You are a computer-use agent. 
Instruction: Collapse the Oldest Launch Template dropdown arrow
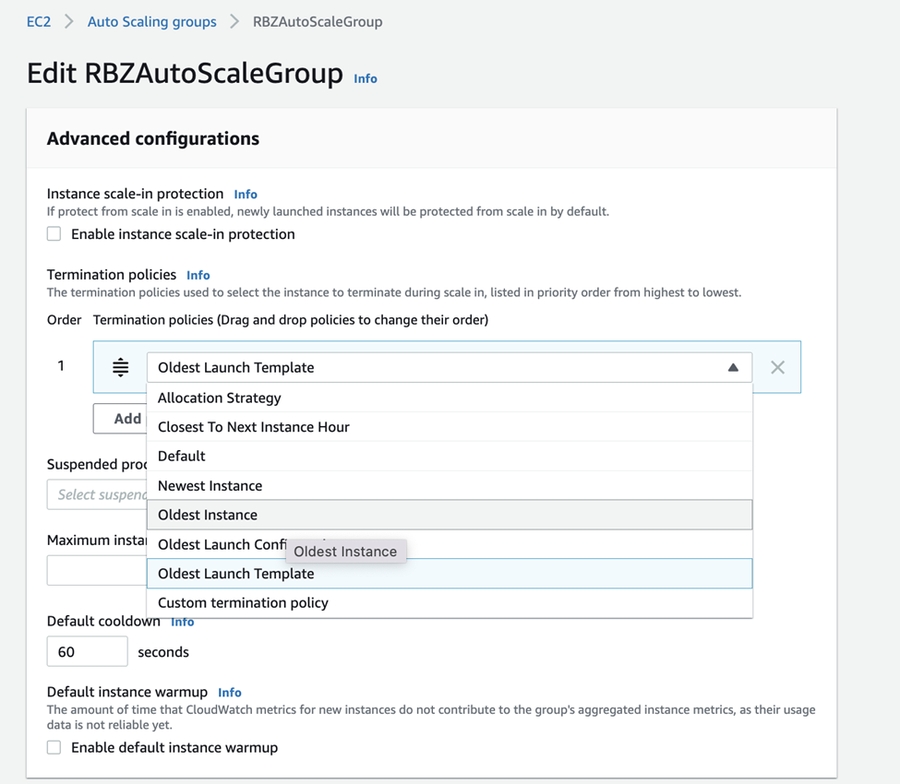point(733,367)
